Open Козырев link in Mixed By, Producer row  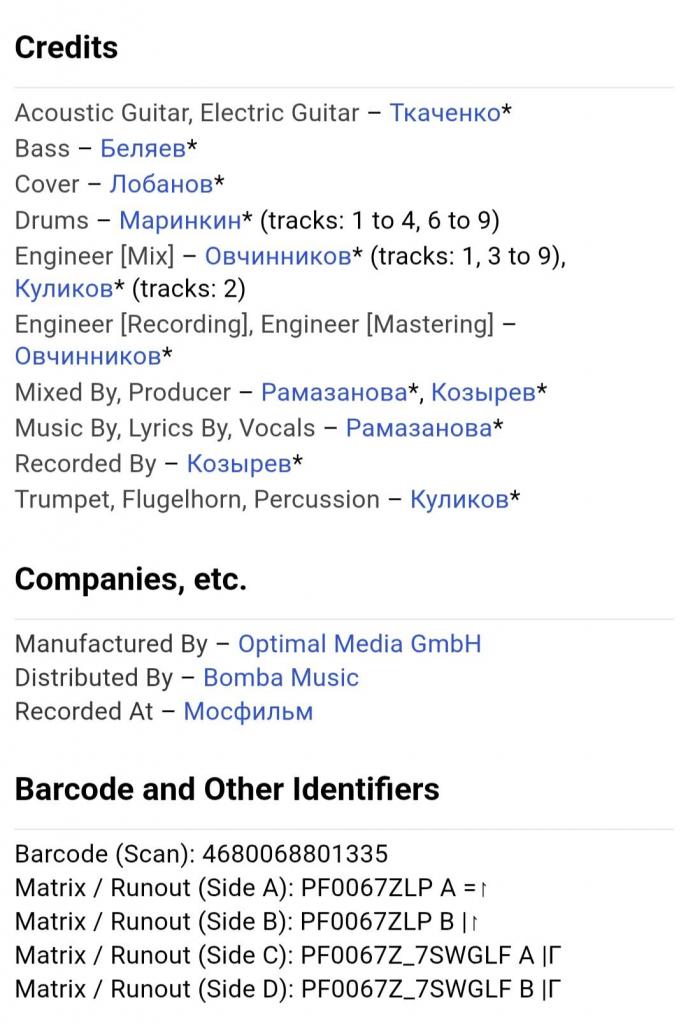[483, 392]
